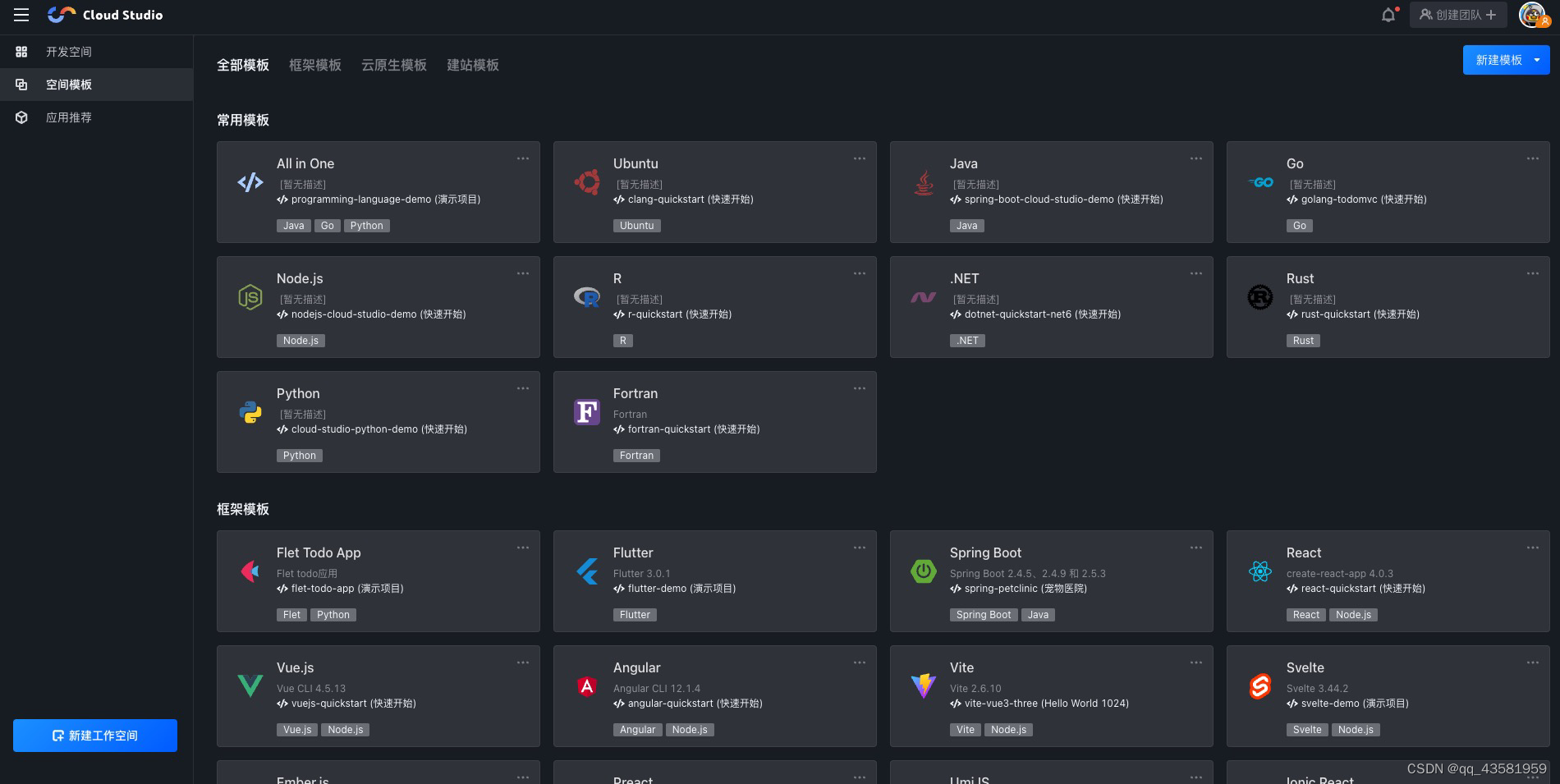Click the Flet Todo App logo
This screenshot has width=1560, height=784.
pos(250,571)
